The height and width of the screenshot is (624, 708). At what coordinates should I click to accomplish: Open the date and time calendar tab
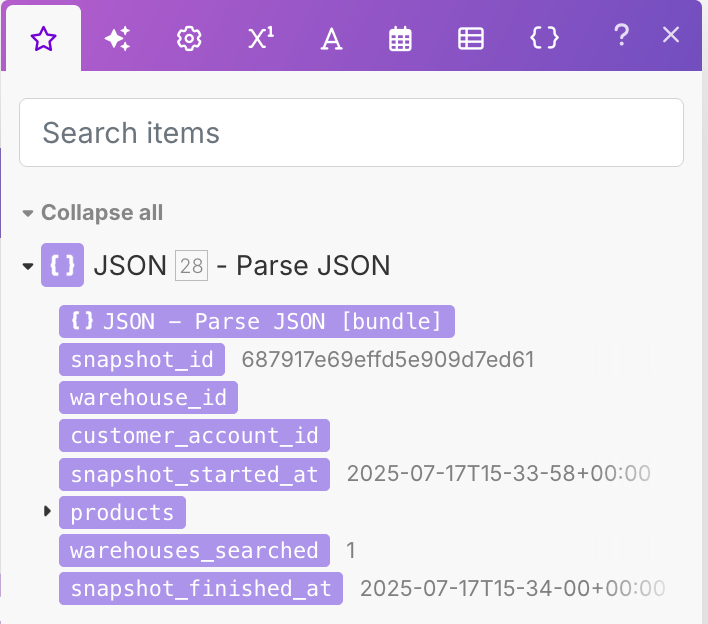(400, 39)
